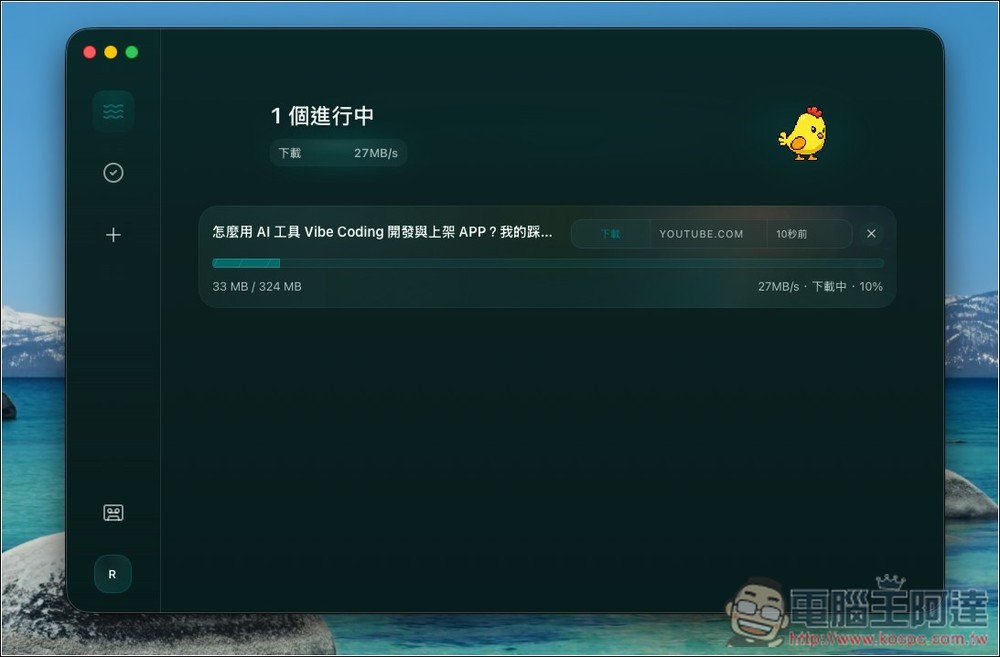Click the download progress bar
The height and width of the screenshot is (657, 1000).
point(548,263)
